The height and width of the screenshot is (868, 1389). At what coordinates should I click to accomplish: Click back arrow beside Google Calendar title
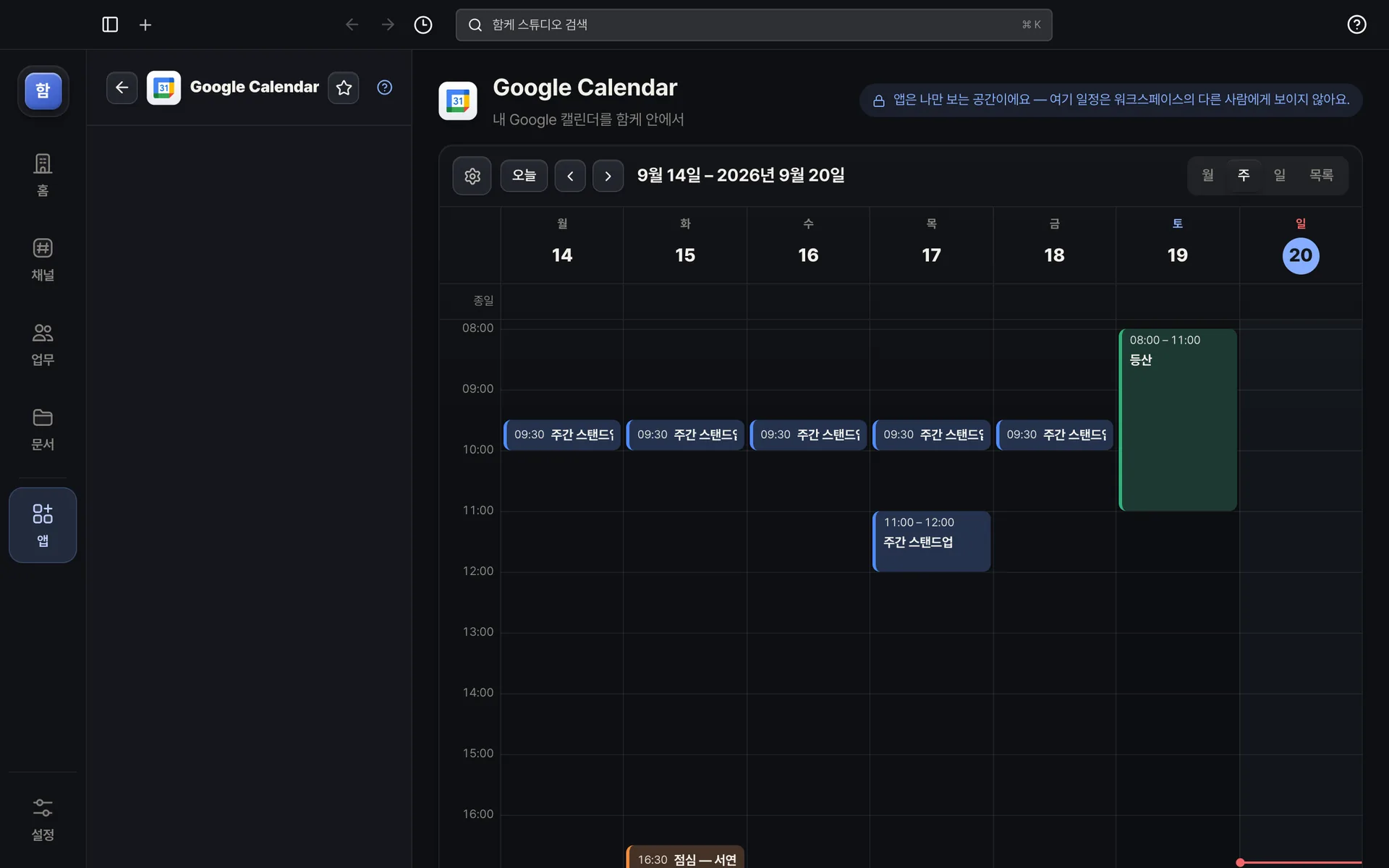(x=122, y=88)
